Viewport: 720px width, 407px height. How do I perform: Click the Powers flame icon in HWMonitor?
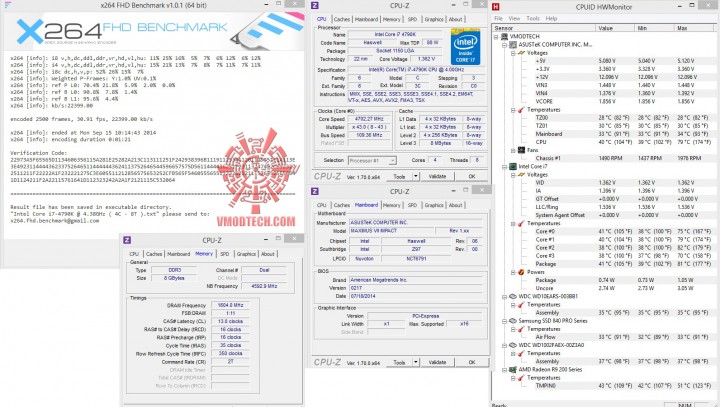(x=521, y=272)
